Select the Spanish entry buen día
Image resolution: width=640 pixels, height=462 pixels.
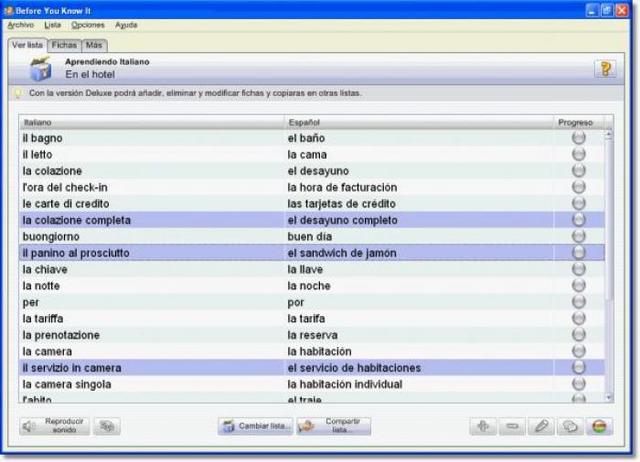[309, 237]
